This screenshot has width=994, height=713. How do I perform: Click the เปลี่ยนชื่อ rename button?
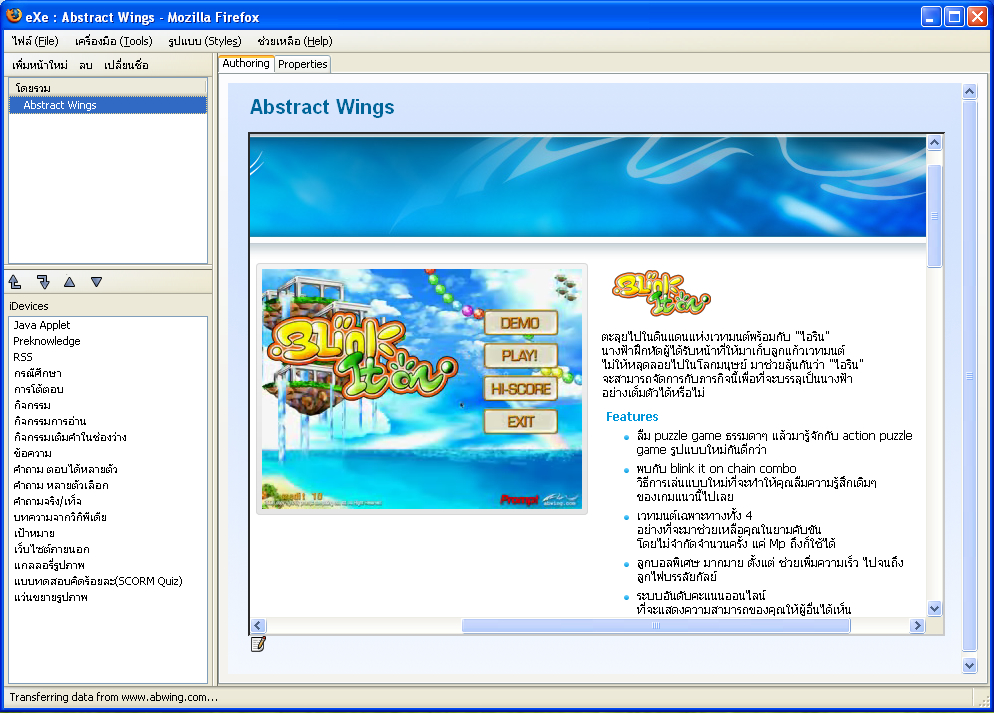(126, 65)
